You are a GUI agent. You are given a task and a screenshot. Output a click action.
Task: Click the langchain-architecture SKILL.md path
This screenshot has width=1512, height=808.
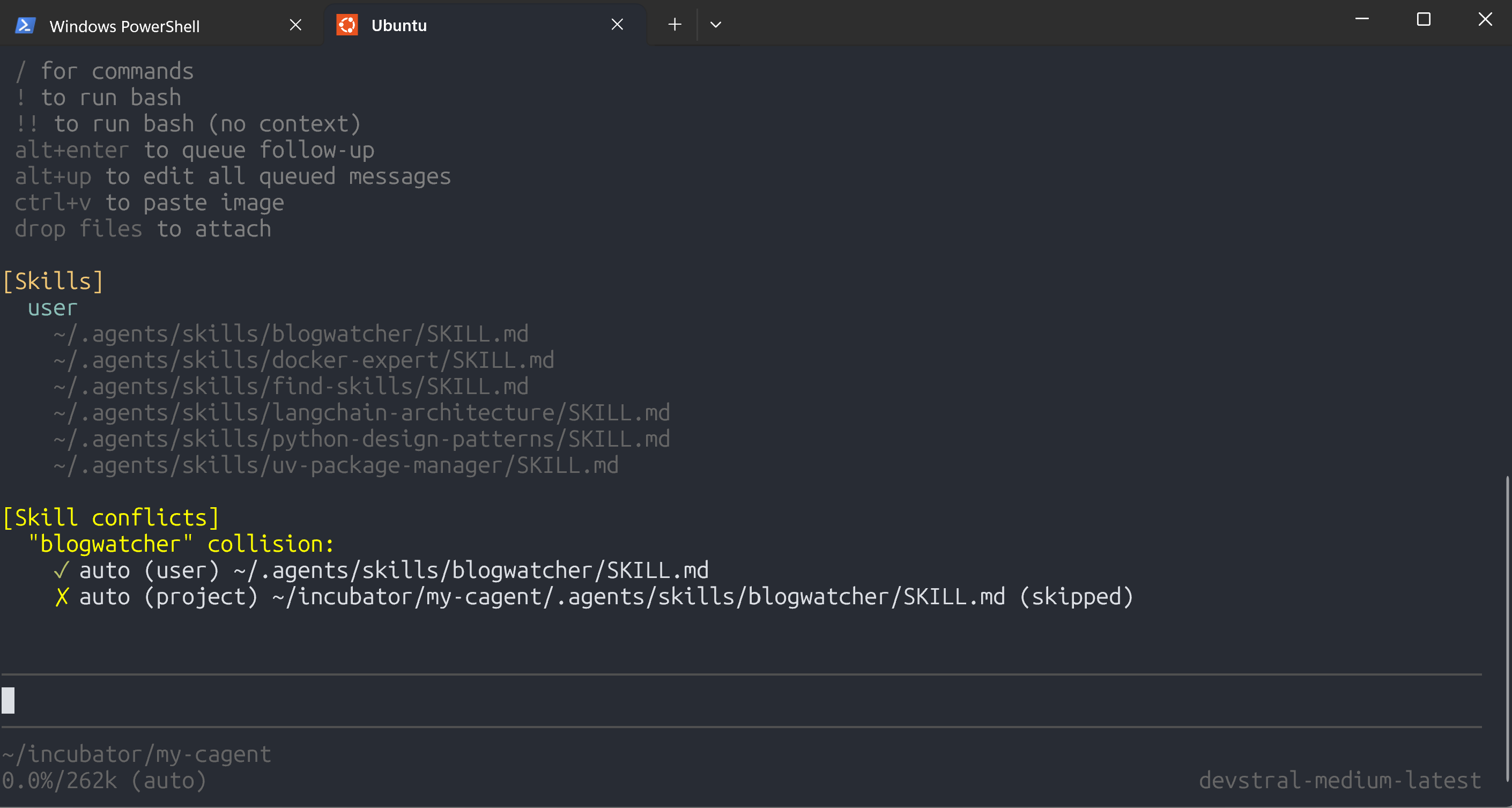pyautogui.click(x=361, y=412)
